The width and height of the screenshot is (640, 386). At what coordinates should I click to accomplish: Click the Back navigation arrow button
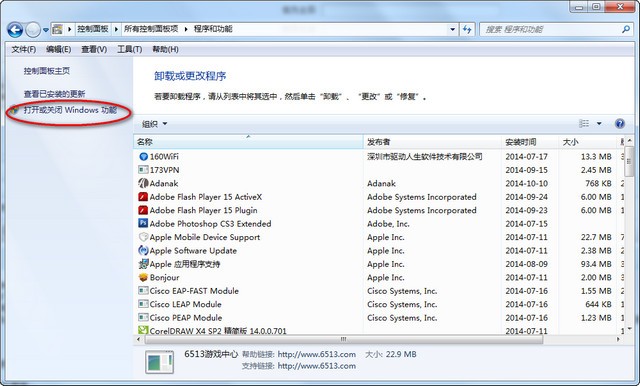[15, 29]
